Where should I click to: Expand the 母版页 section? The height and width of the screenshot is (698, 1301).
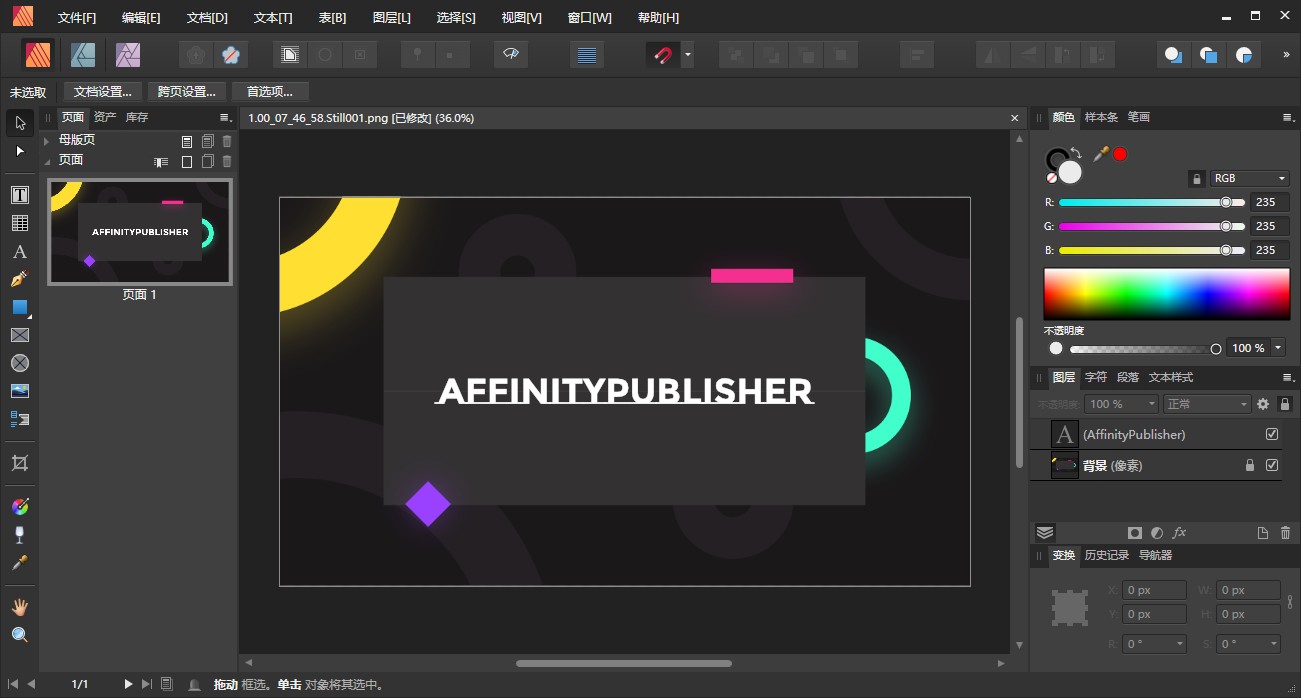(46, 141)
